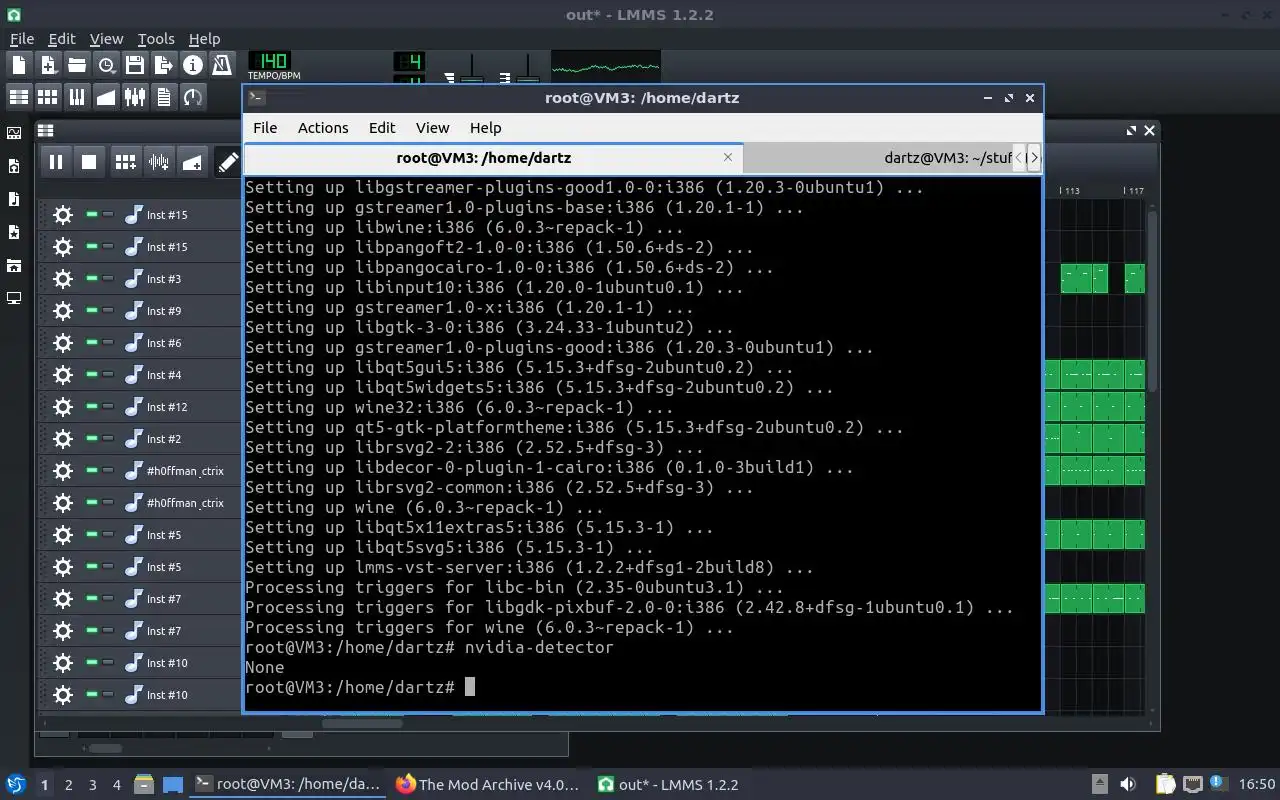
Task: Open My Samples sidebar tab
Action: pos(14,199)
